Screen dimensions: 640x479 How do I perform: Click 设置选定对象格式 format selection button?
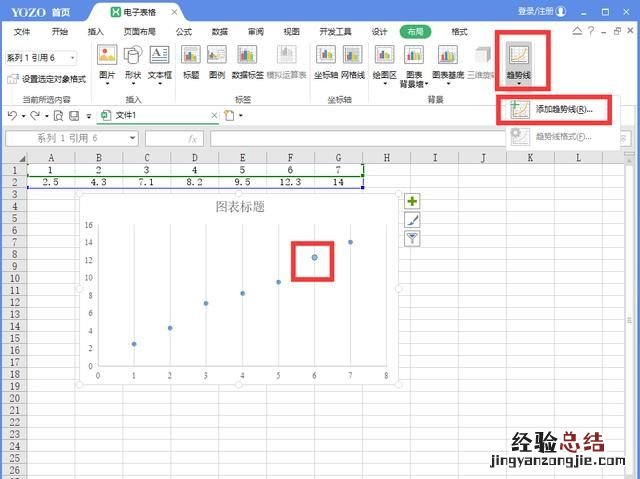tap(47, 79)
